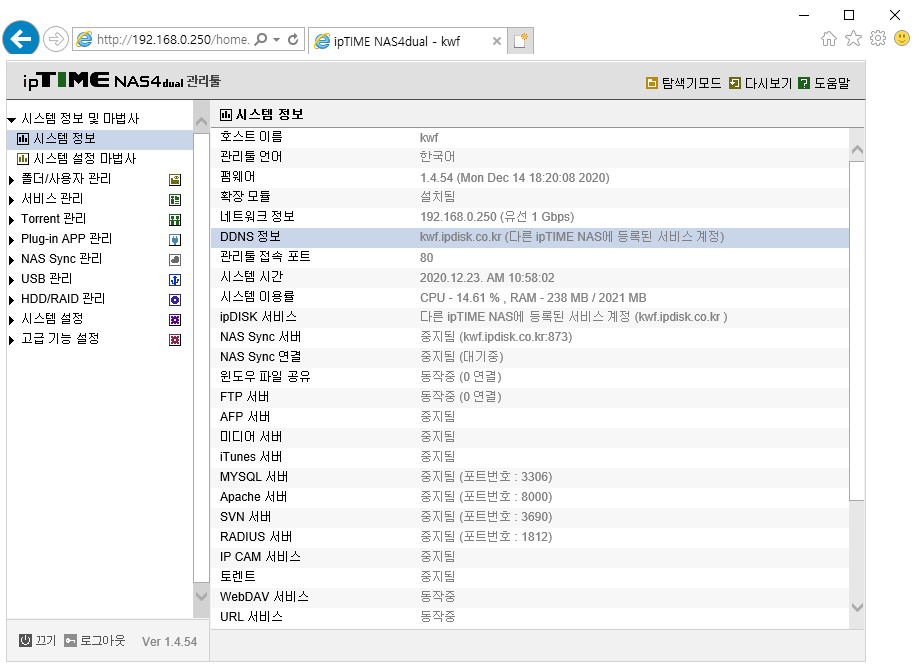Image resolution: width=919 pixels, height=668 pixels.
Task: Switch to the ipTIME NAS4dual browser tab
Action: 406,41
